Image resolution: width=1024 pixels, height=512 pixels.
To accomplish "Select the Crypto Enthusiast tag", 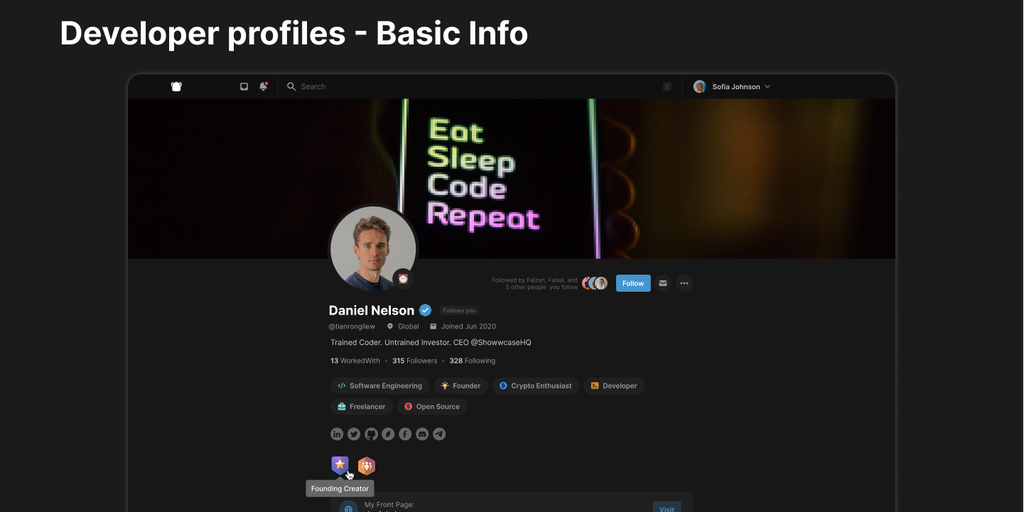I will coord(536,386).
